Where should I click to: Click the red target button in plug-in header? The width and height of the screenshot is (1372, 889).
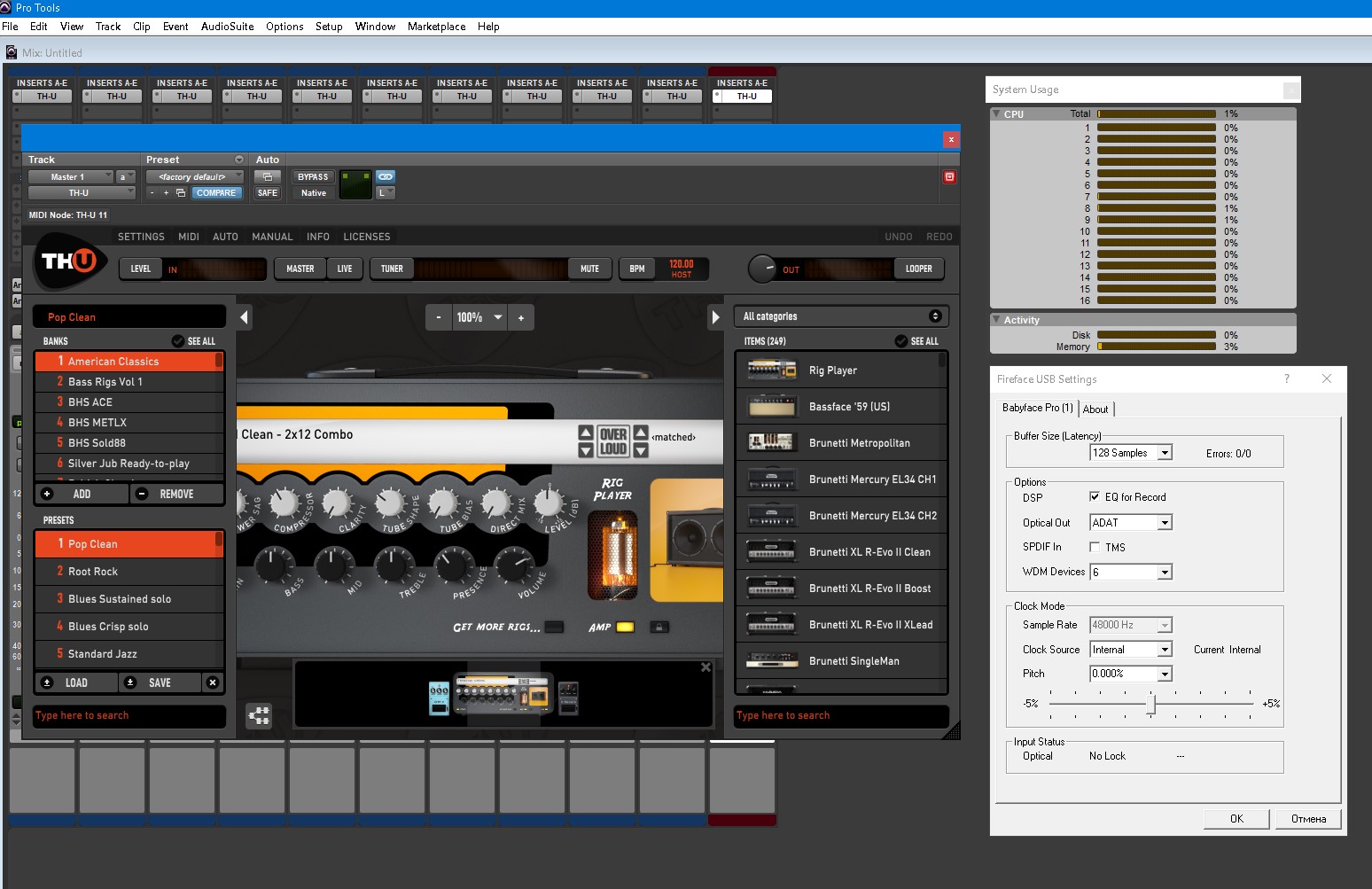tap(949, 176)
